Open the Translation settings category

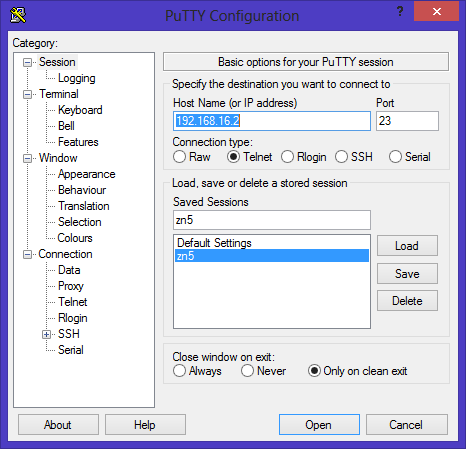click(x=84, y=206)
